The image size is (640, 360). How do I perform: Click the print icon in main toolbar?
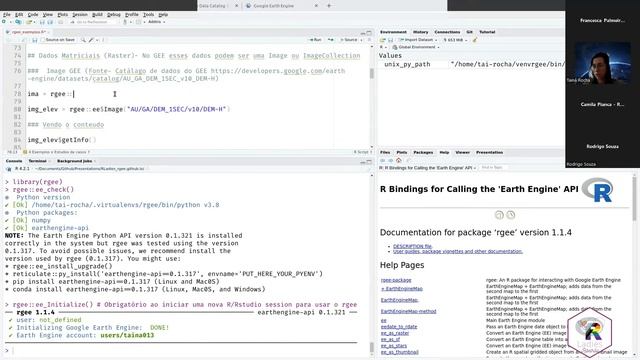[x=61, y=22]
